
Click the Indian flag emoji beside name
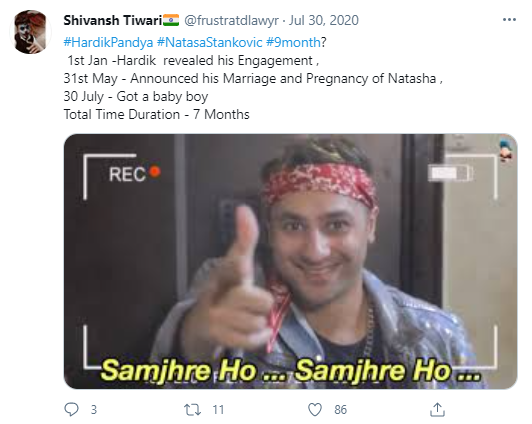click(171, 20)
